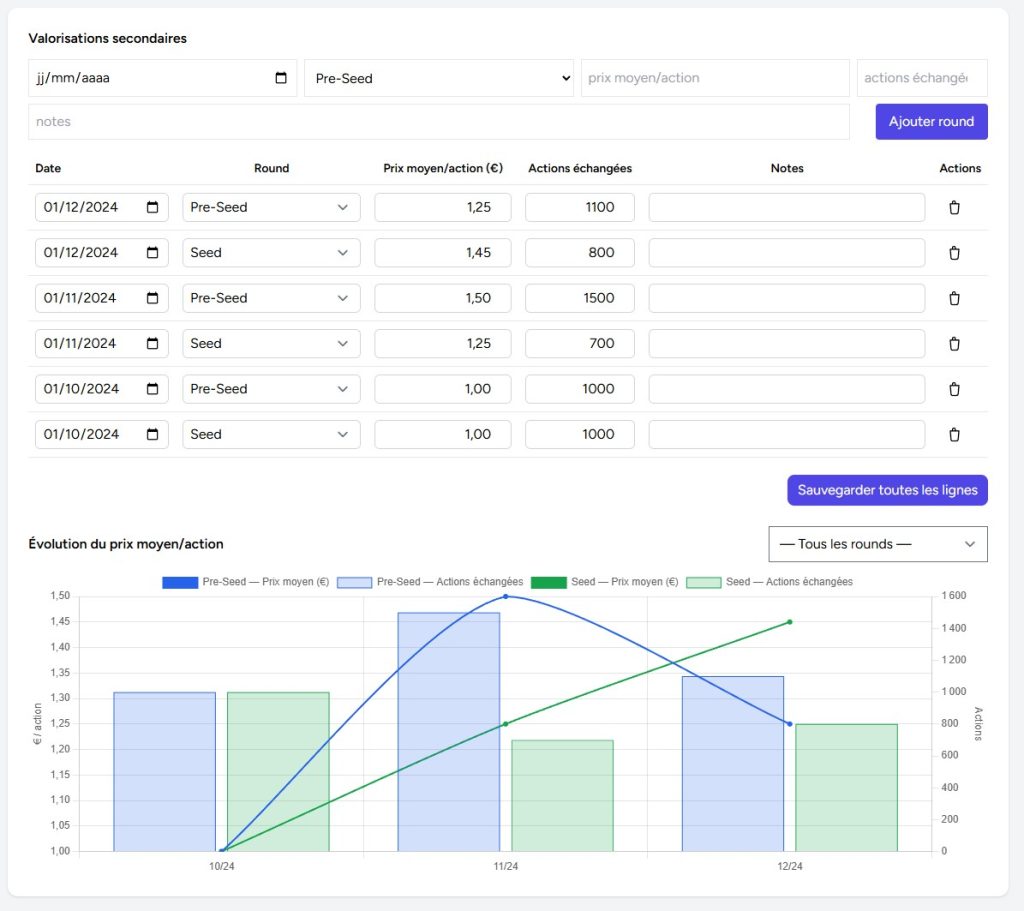The image size is (1024, 911).
Task: Open round dropdown for the 01/11/2024 Seed row
Action: [x=271, y=344]
